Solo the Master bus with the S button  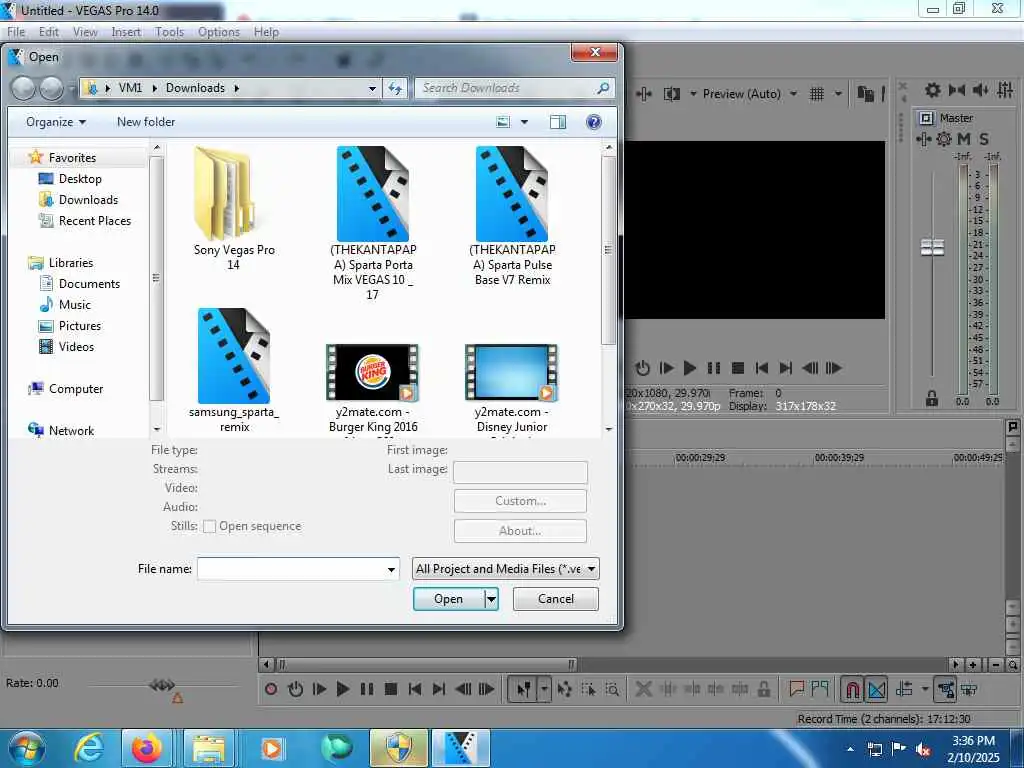coord(984,139)
